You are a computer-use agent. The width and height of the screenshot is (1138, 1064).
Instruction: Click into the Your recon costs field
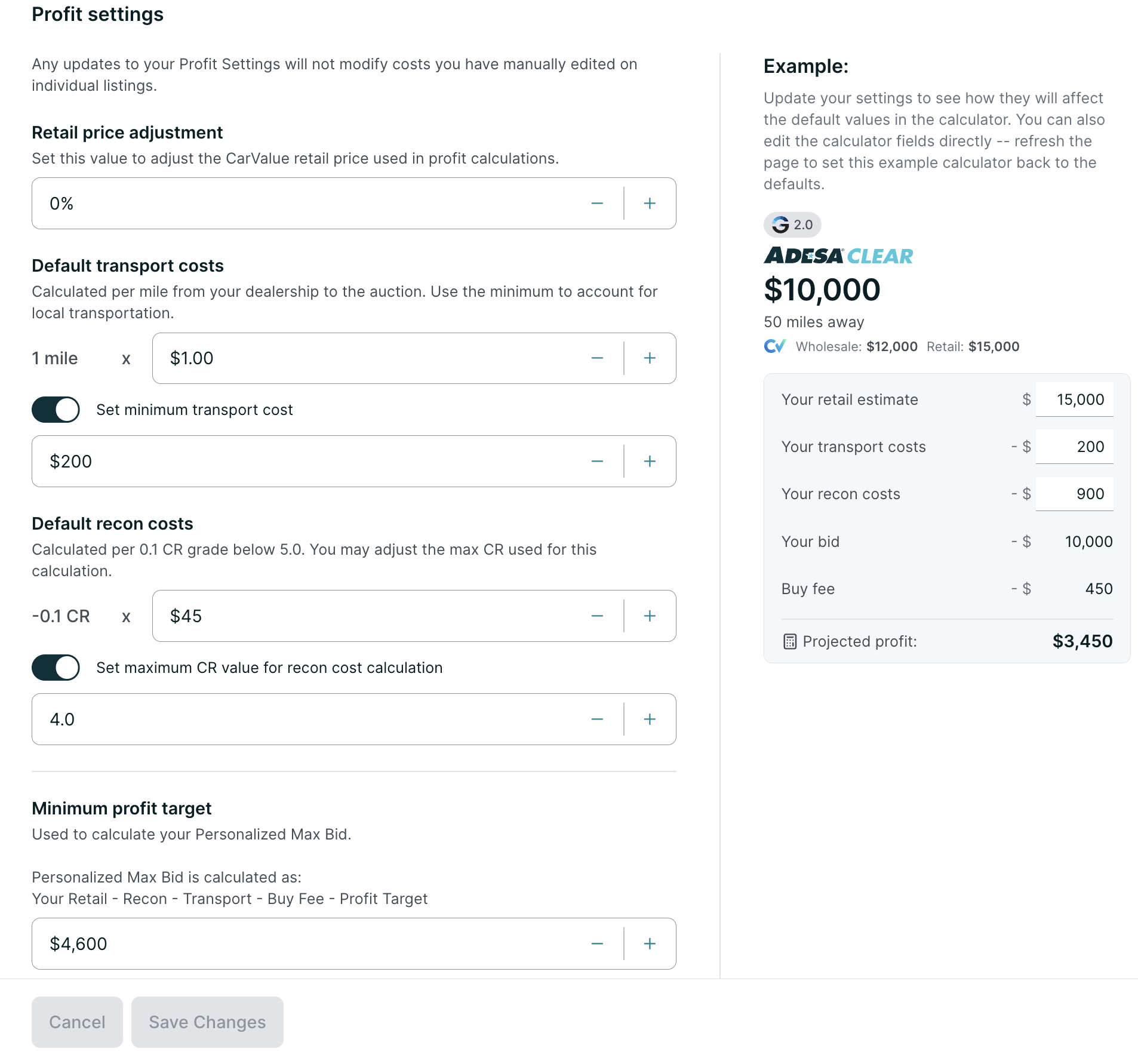pos(1074,494)
